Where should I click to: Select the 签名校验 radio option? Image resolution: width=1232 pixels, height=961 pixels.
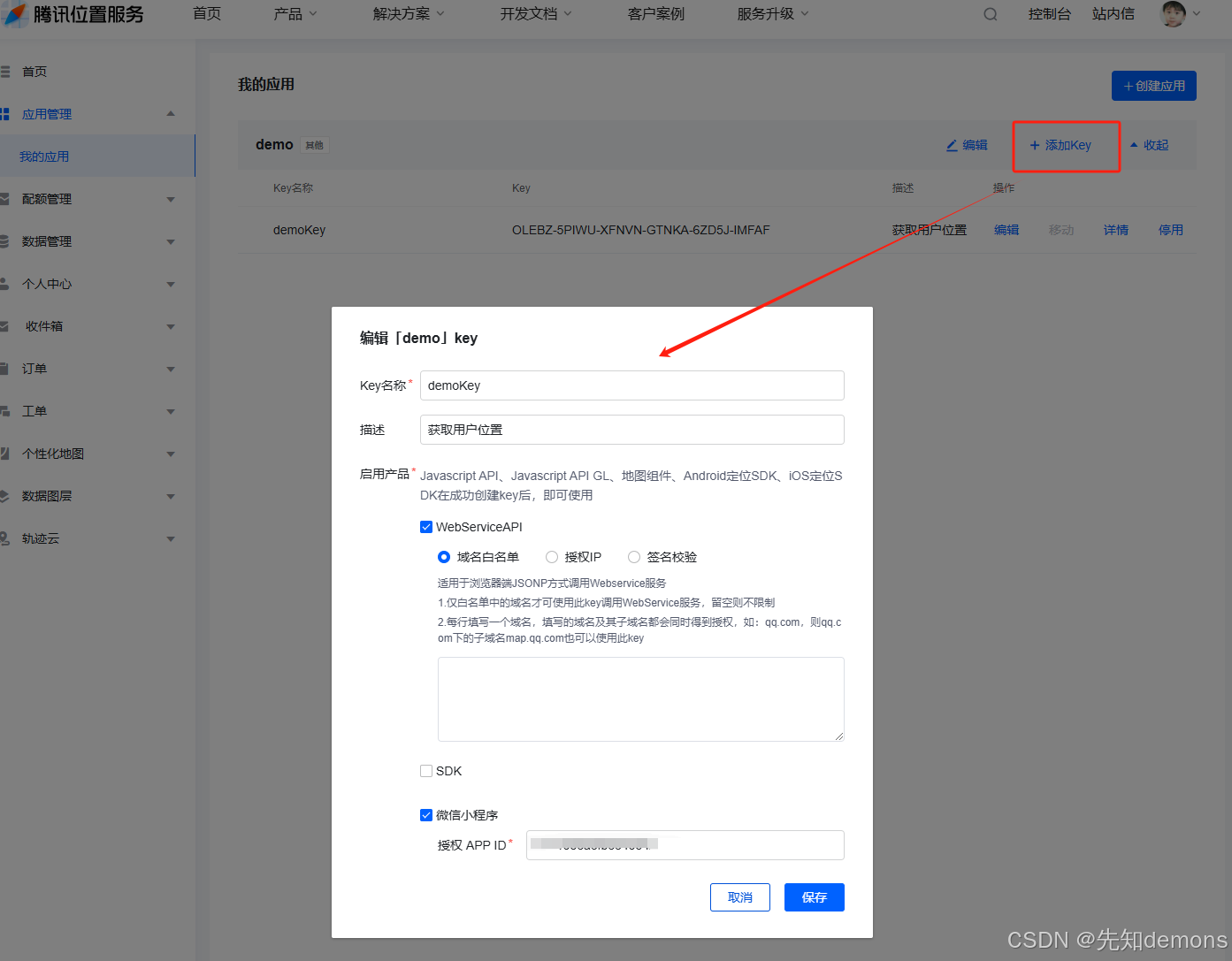[633, 556]
